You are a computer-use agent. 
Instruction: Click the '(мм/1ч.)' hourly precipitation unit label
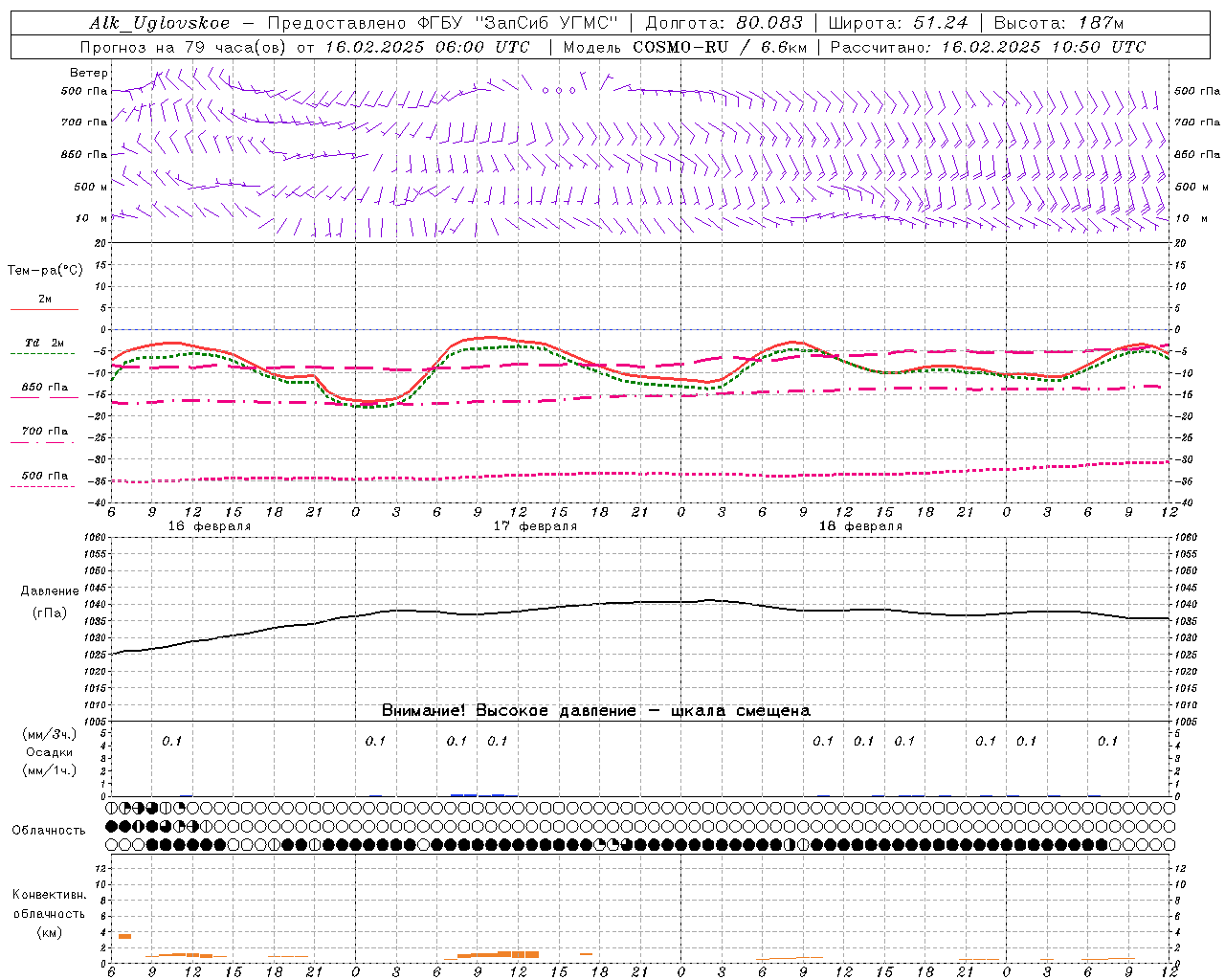tap(49, 770)
